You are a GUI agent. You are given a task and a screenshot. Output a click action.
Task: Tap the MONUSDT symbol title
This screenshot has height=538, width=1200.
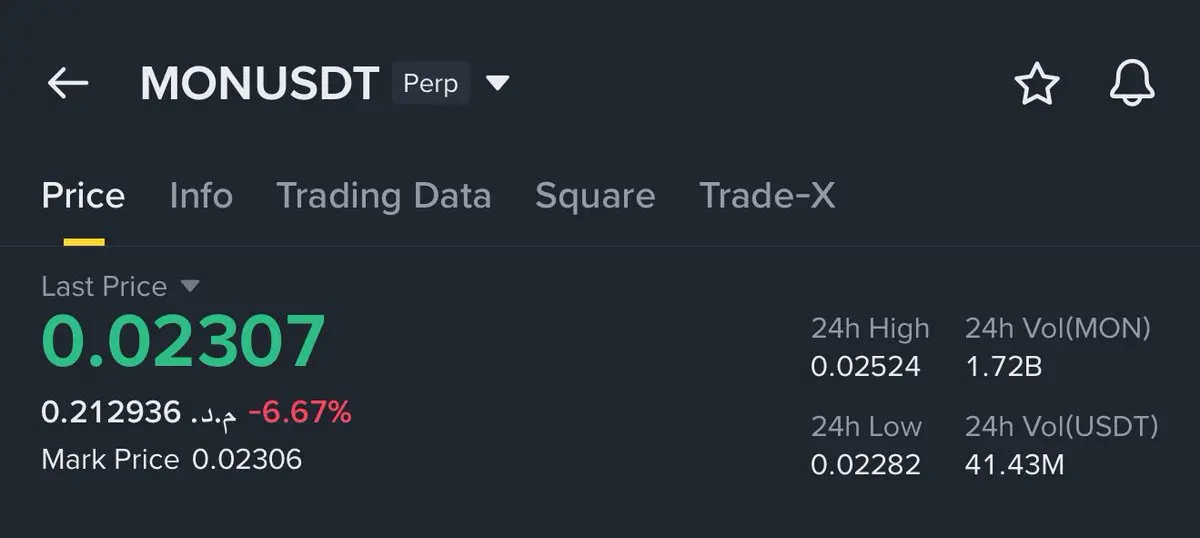[x=260, y=84]
